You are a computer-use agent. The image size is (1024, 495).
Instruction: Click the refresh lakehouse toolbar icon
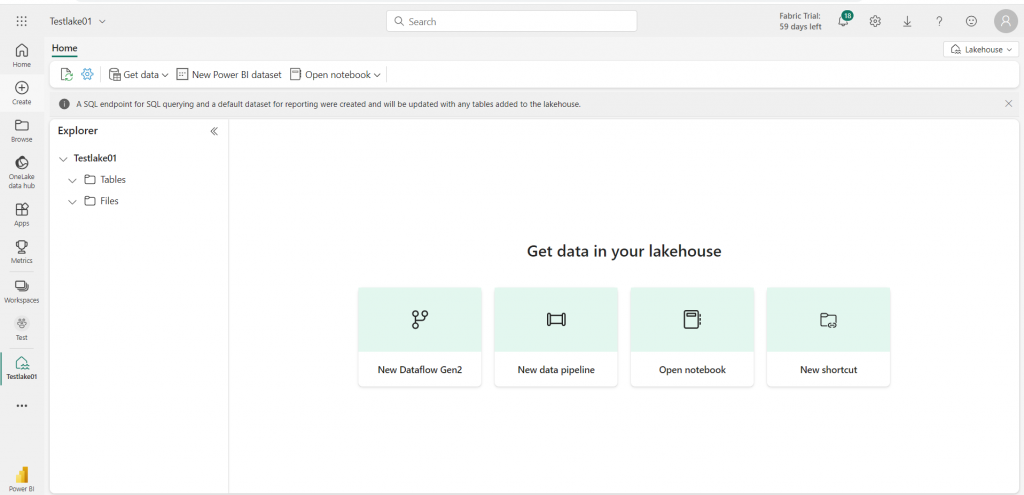click(x=67, y=74)
